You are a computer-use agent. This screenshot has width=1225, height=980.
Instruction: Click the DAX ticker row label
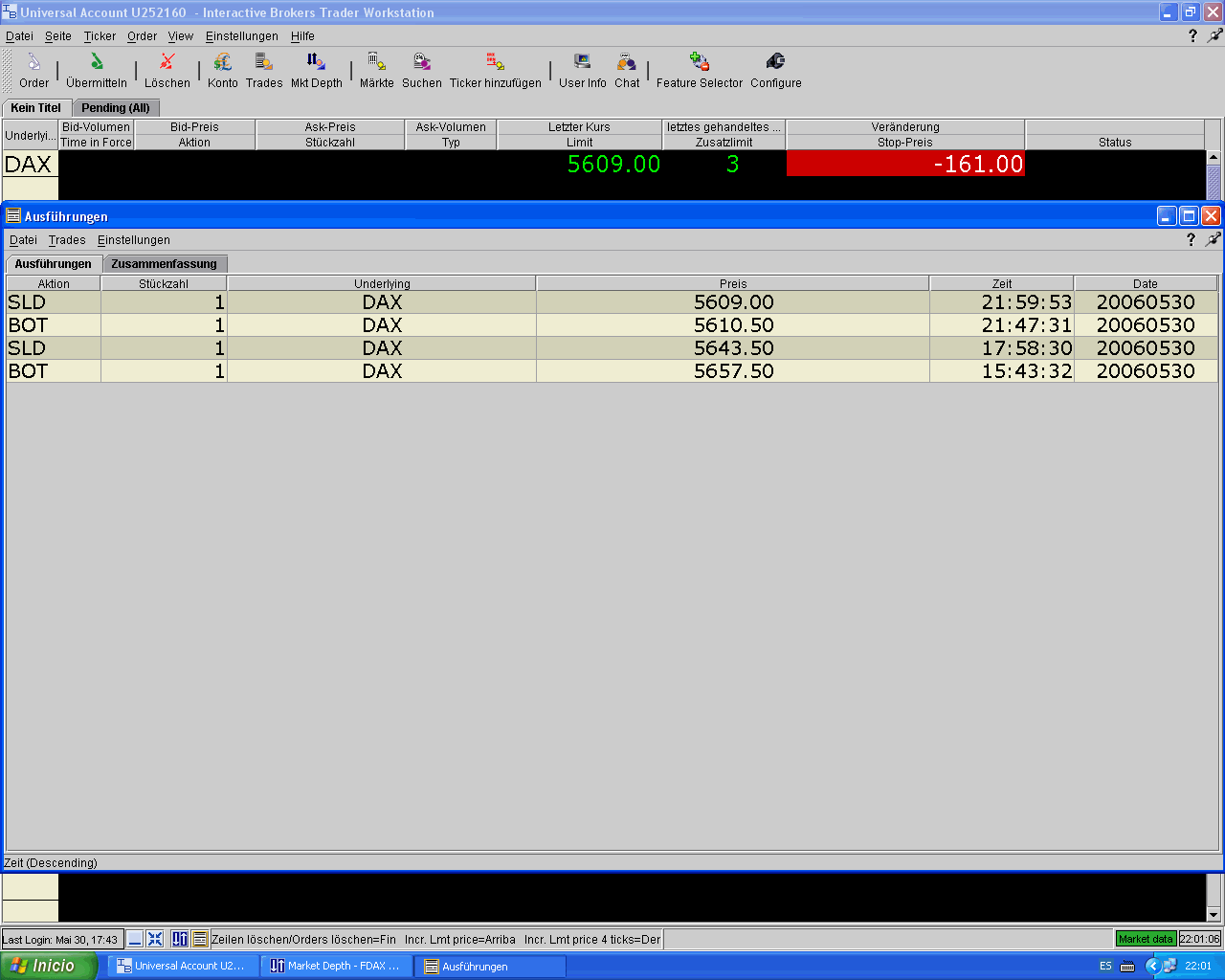point(30,164)
